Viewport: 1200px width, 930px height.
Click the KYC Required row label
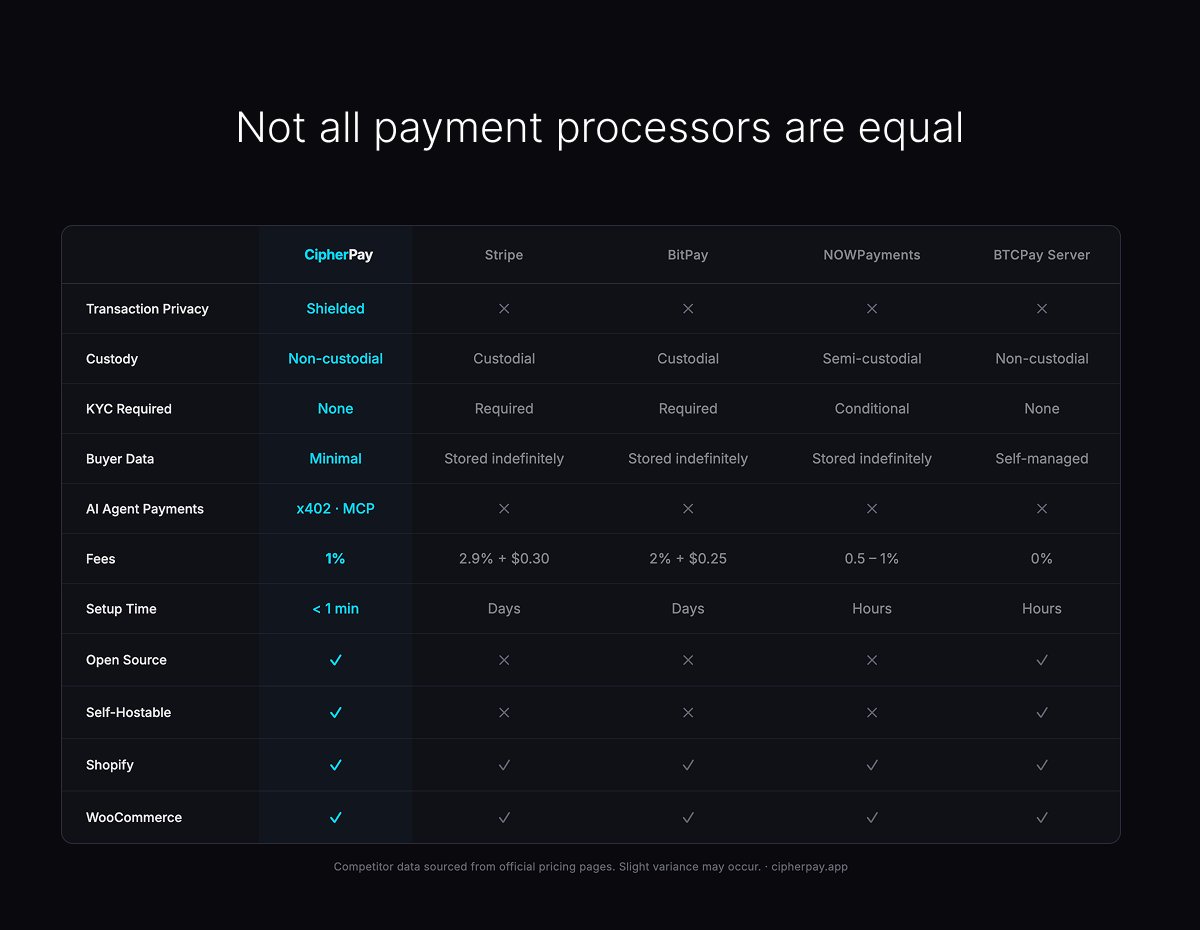coord(129,409)
